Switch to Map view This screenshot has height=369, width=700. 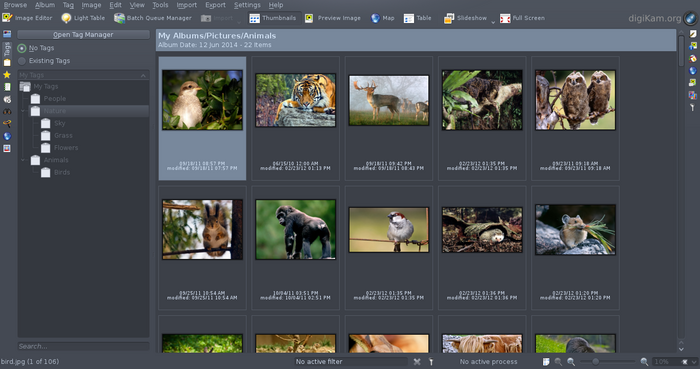(383, 18)
